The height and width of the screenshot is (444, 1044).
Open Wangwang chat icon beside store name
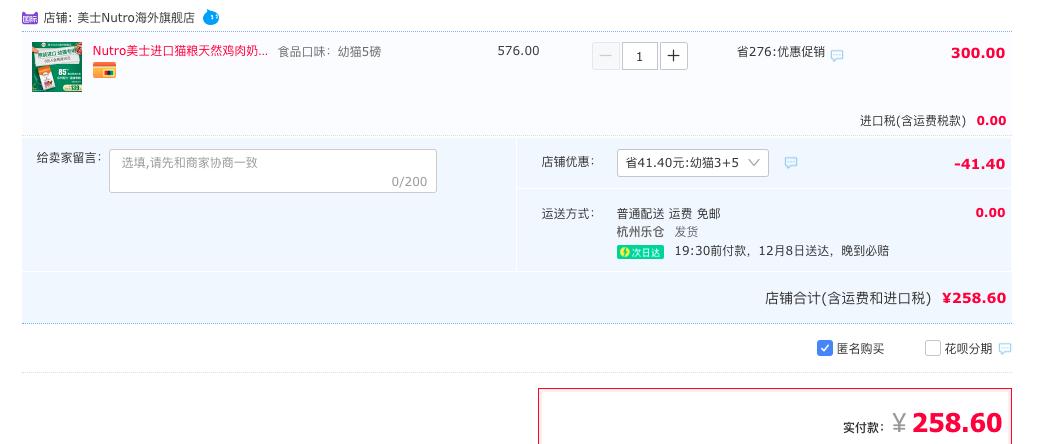click(x=211, y=17)
